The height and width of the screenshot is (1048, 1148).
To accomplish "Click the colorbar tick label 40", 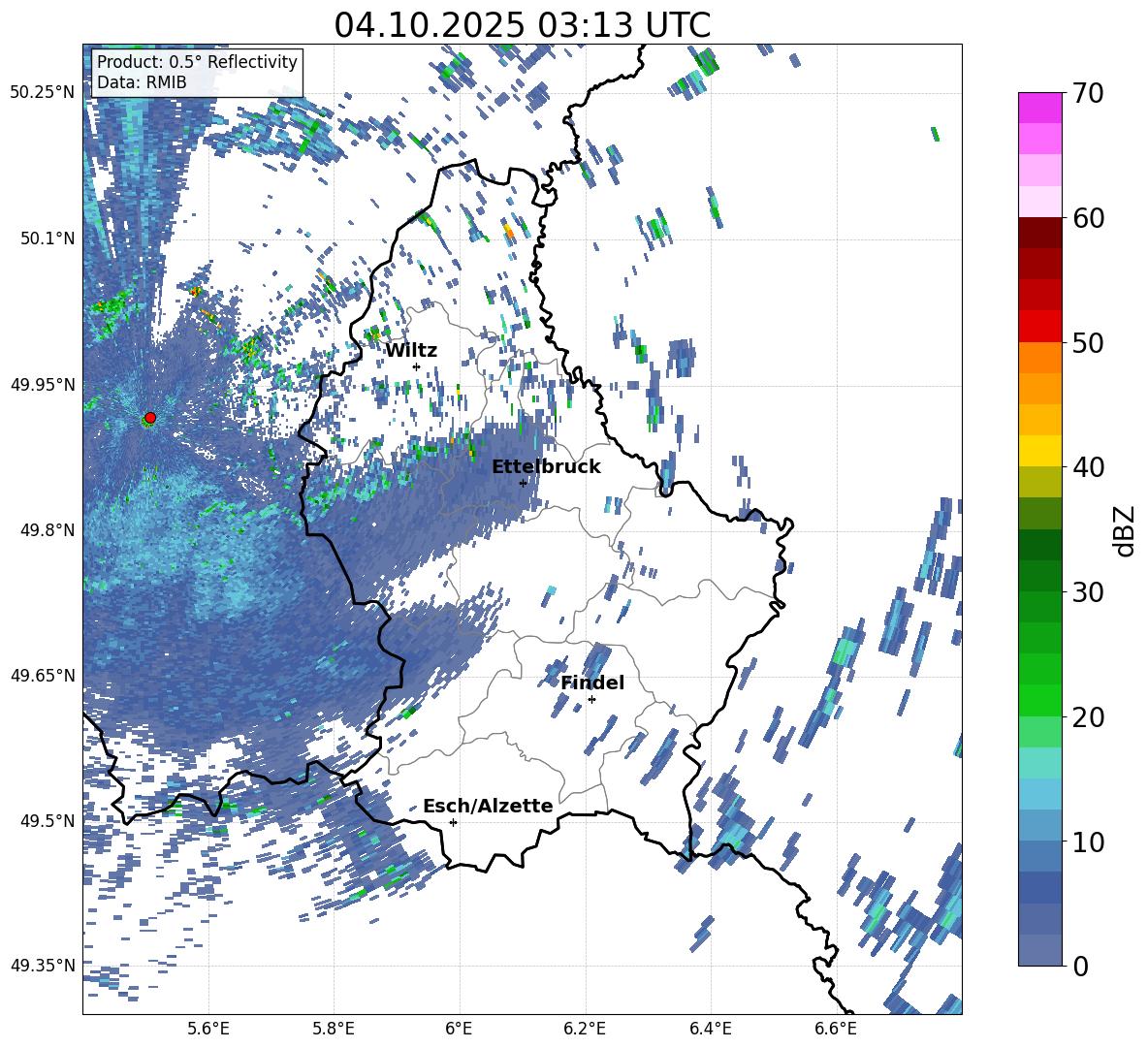I will click(1088, 467).
